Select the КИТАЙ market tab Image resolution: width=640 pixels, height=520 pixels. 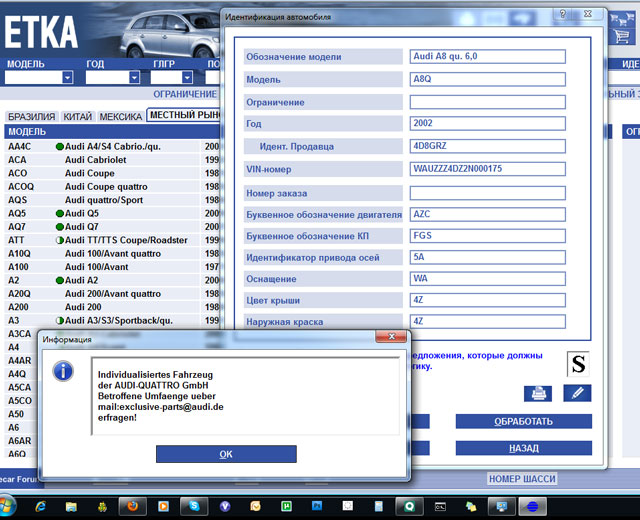point(77,116)
